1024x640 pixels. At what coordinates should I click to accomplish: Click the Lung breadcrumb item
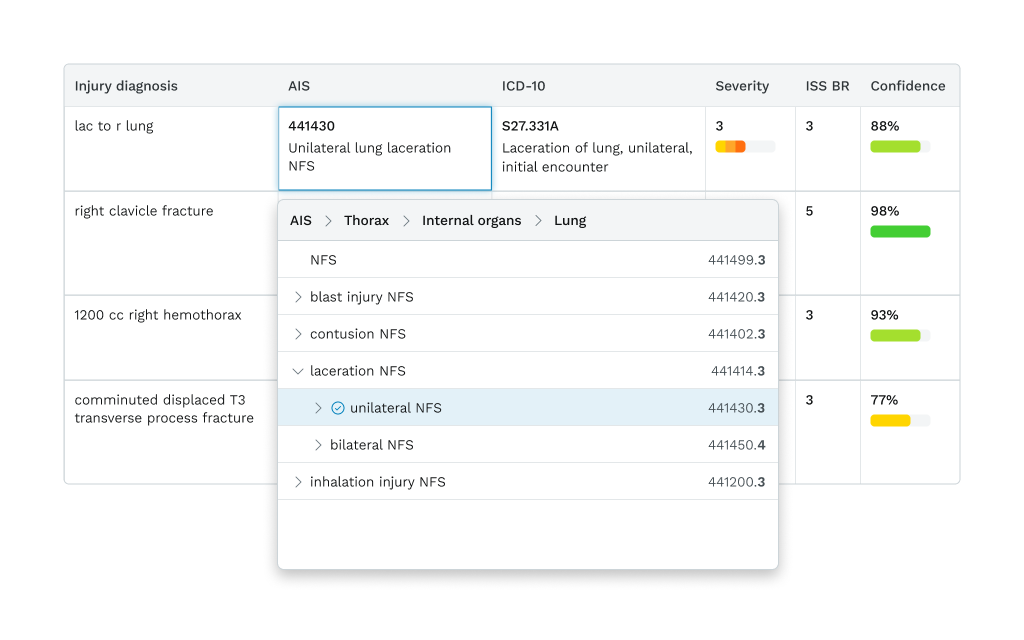point(570,221)
